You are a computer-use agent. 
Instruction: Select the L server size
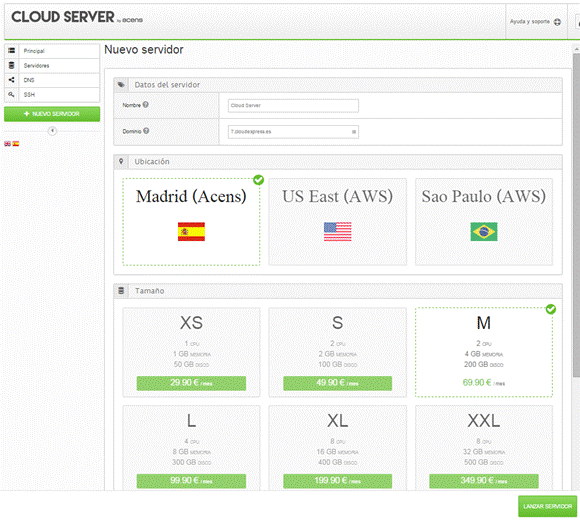point(191,448)
